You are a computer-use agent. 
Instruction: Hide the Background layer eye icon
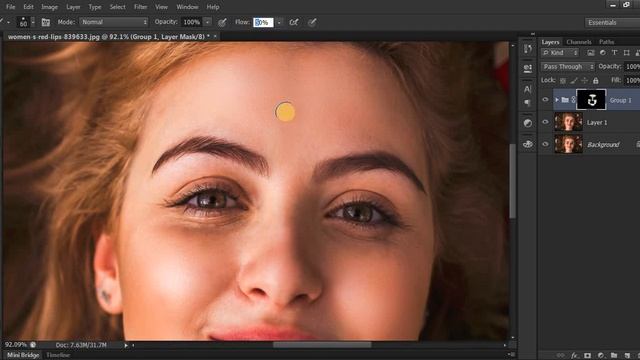[545, 144]
